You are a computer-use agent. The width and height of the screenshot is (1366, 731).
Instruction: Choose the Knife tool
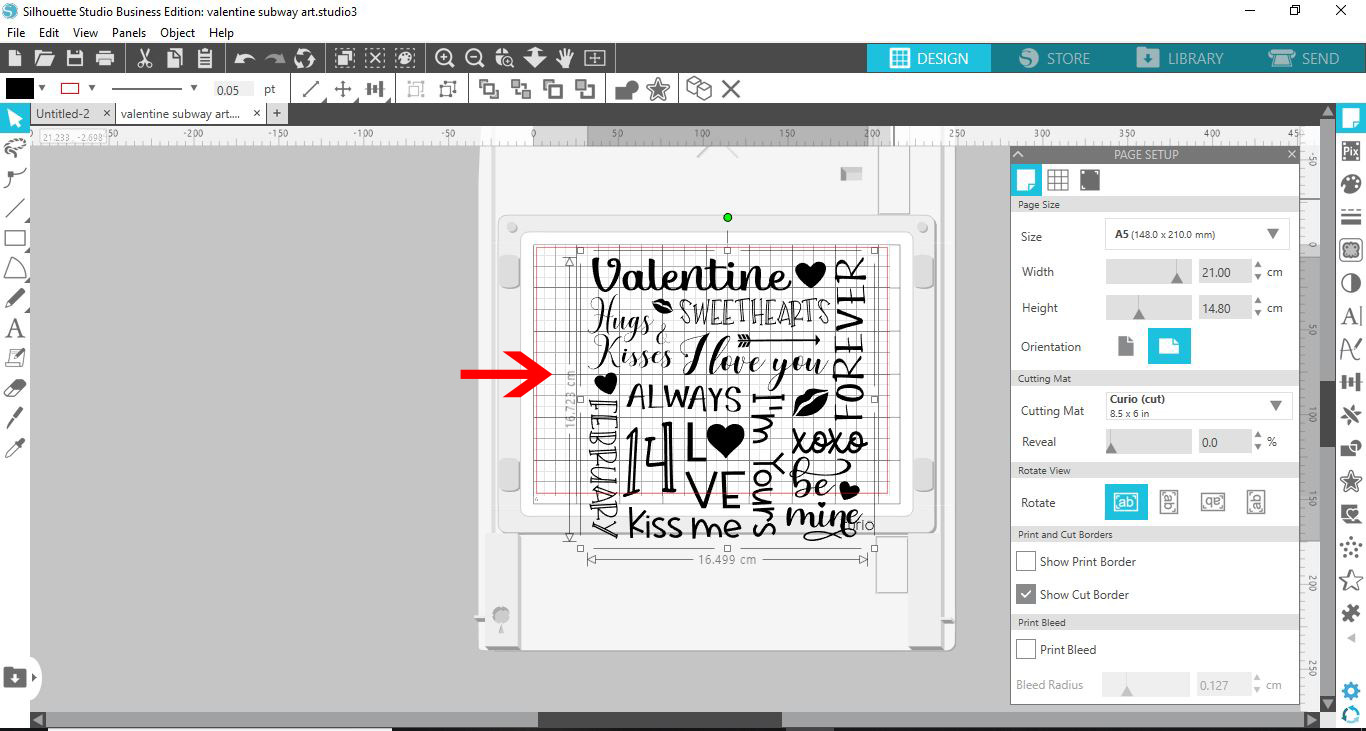point(15,417)
